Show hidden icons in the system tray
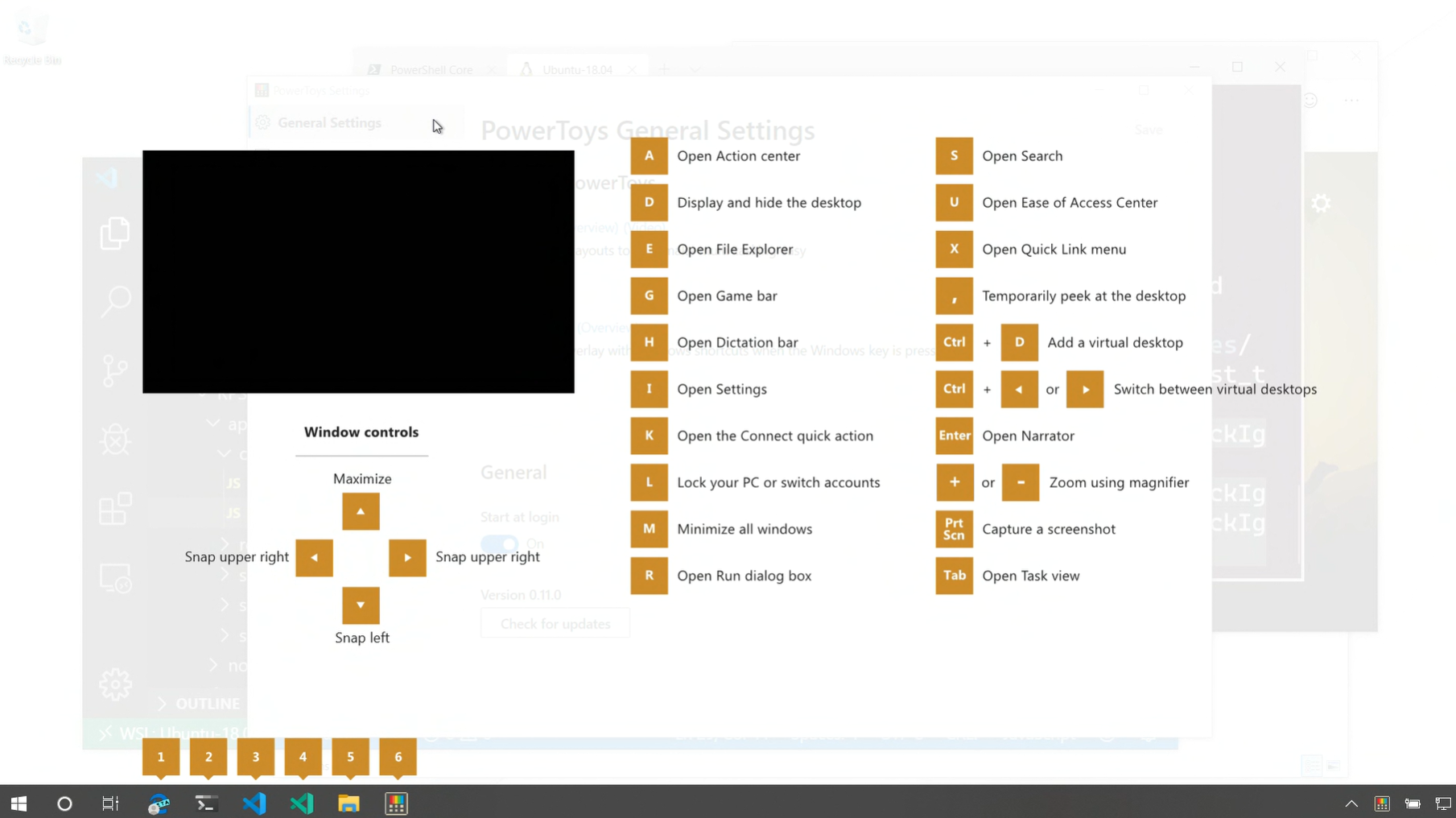 pyautogui.click(x=1351, y=803)
